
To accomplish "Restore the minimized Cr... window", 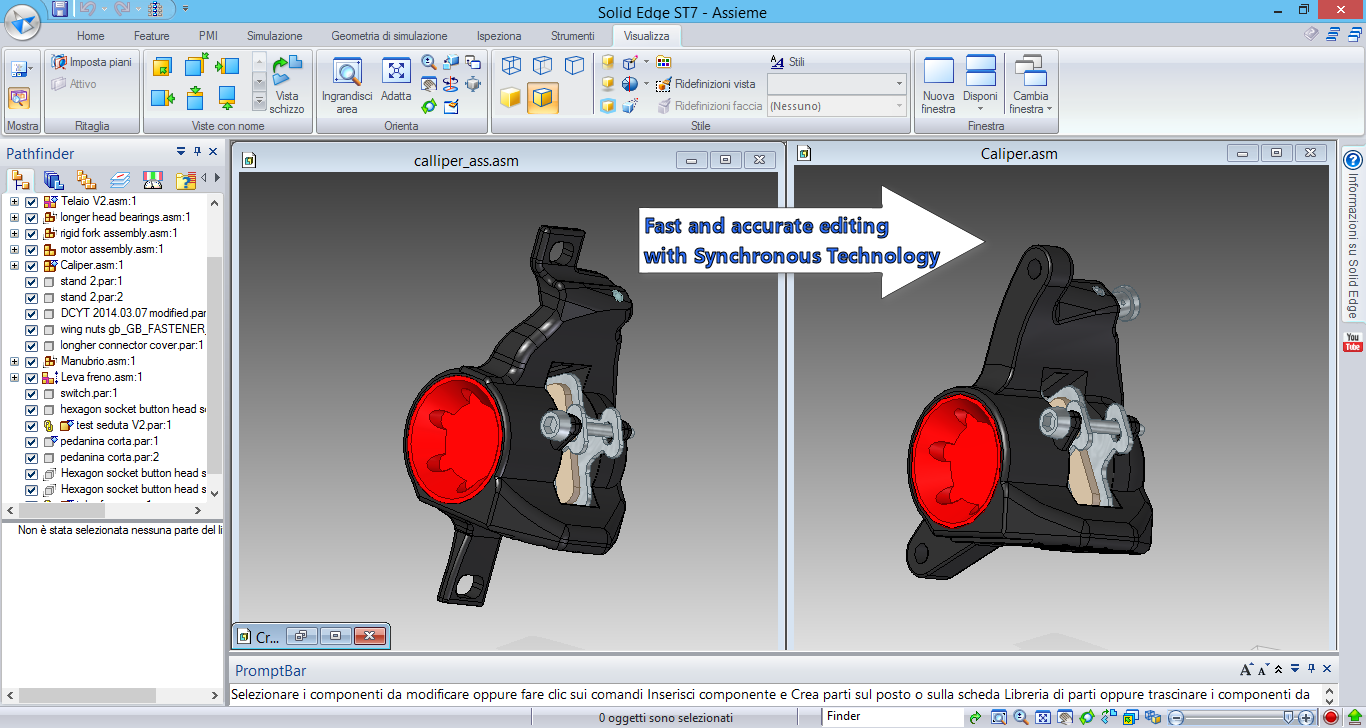I will (x=301, y=636).
